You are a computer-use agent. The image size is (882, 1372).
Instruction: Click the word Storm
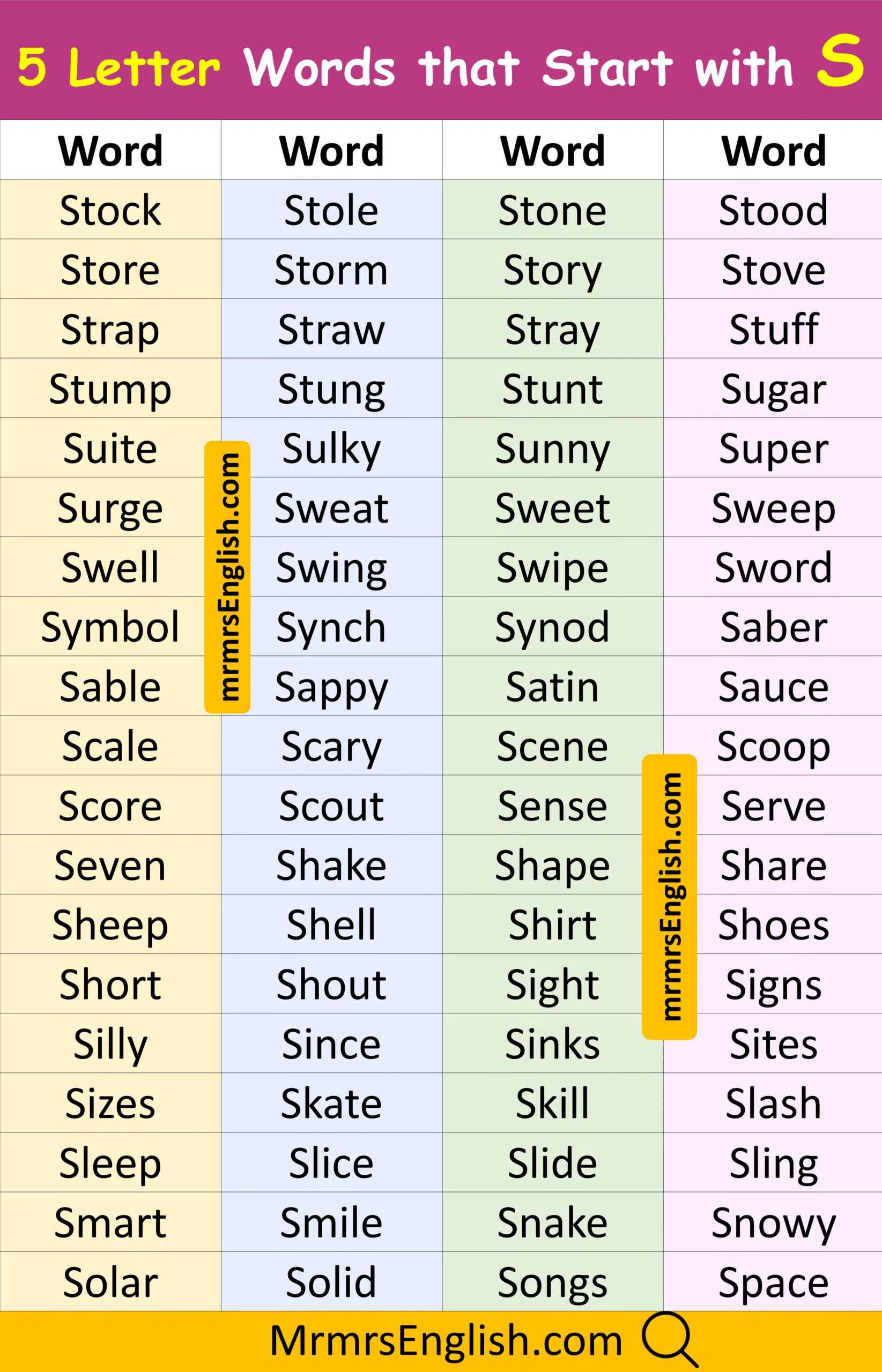(331, 270)
